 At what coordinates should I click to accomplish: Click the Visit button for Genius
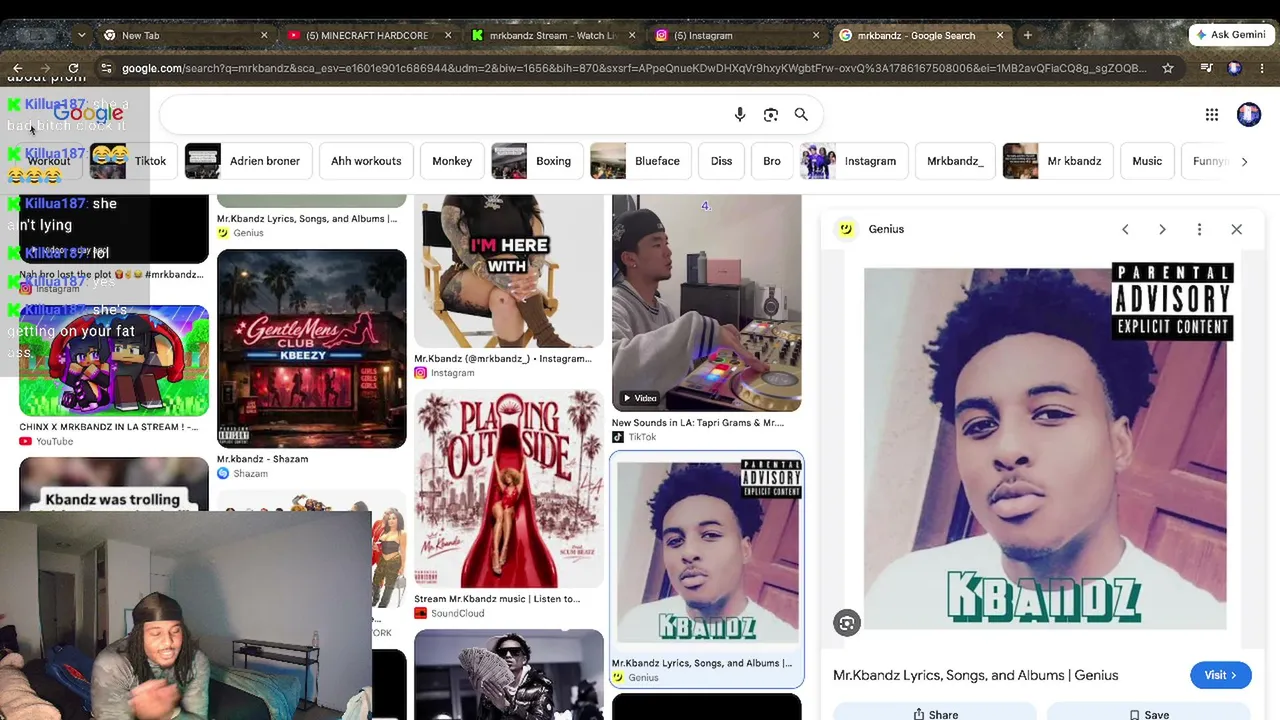(x=1220, y=675)
